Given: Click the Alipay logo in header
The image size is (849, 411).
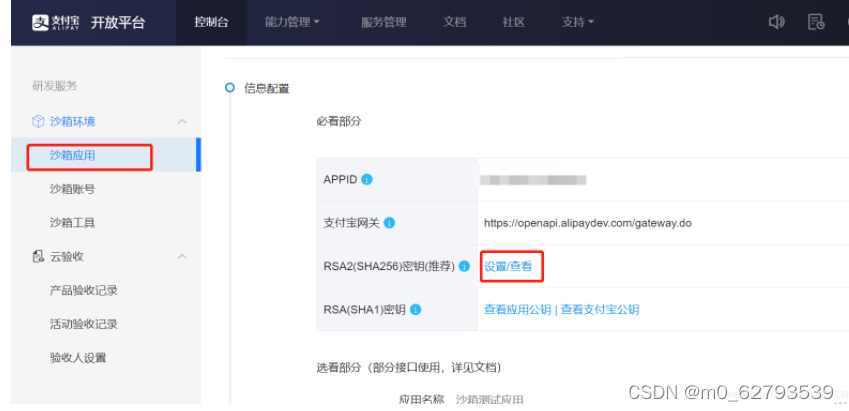Looking at the screenshot, I should [x=54, y=22].
